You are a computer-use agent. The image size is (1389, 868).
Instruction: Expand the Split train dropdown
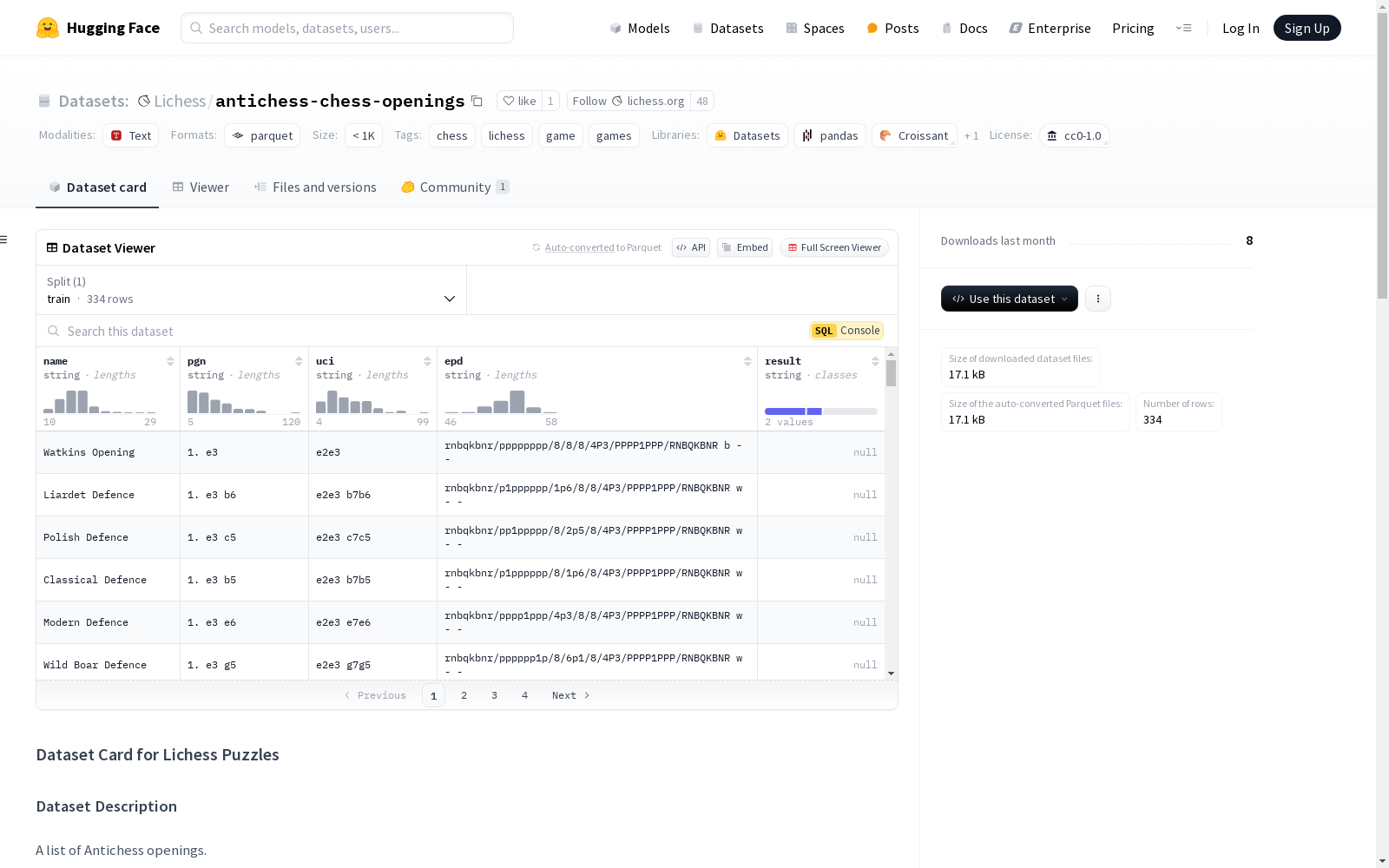pyautogui.click(x=252, y=290)
